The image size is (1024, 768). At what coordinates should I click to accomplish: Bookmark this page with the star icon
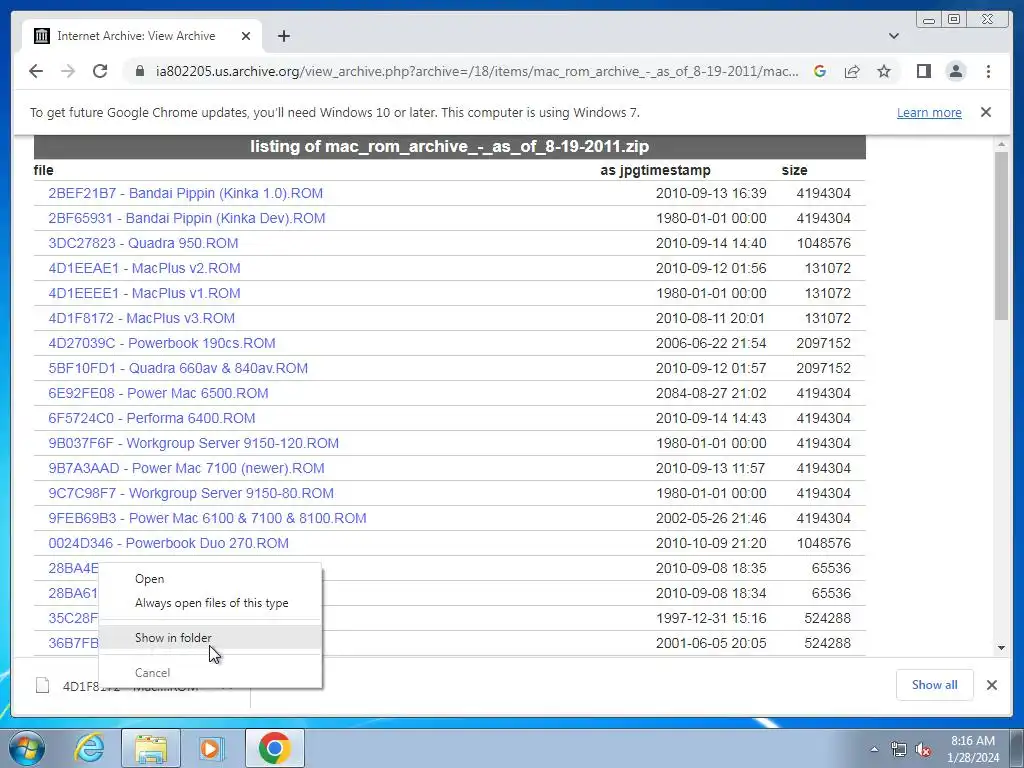tap(884, 71)
